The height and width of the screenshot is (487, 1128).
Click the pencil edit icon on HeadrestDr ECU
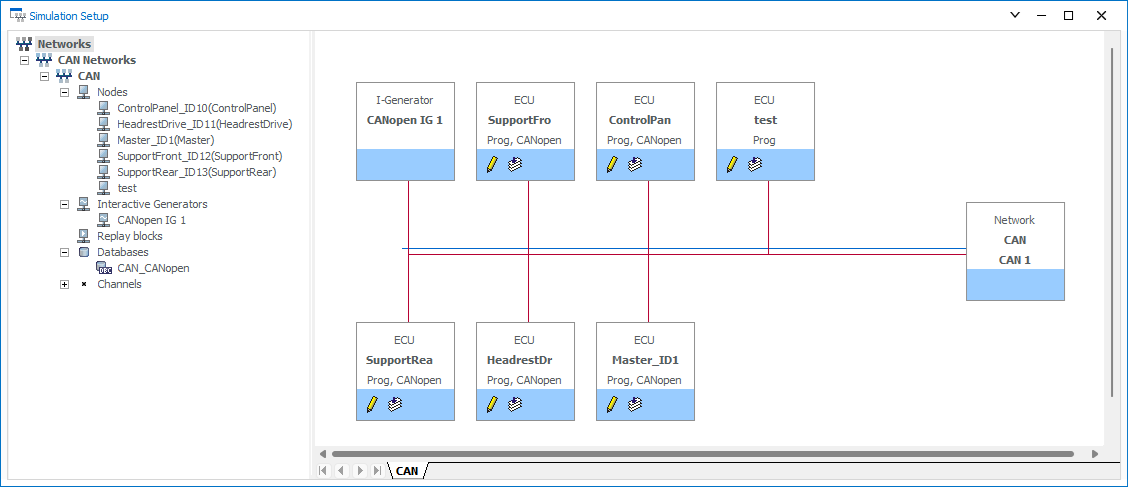tap(491, 404)
